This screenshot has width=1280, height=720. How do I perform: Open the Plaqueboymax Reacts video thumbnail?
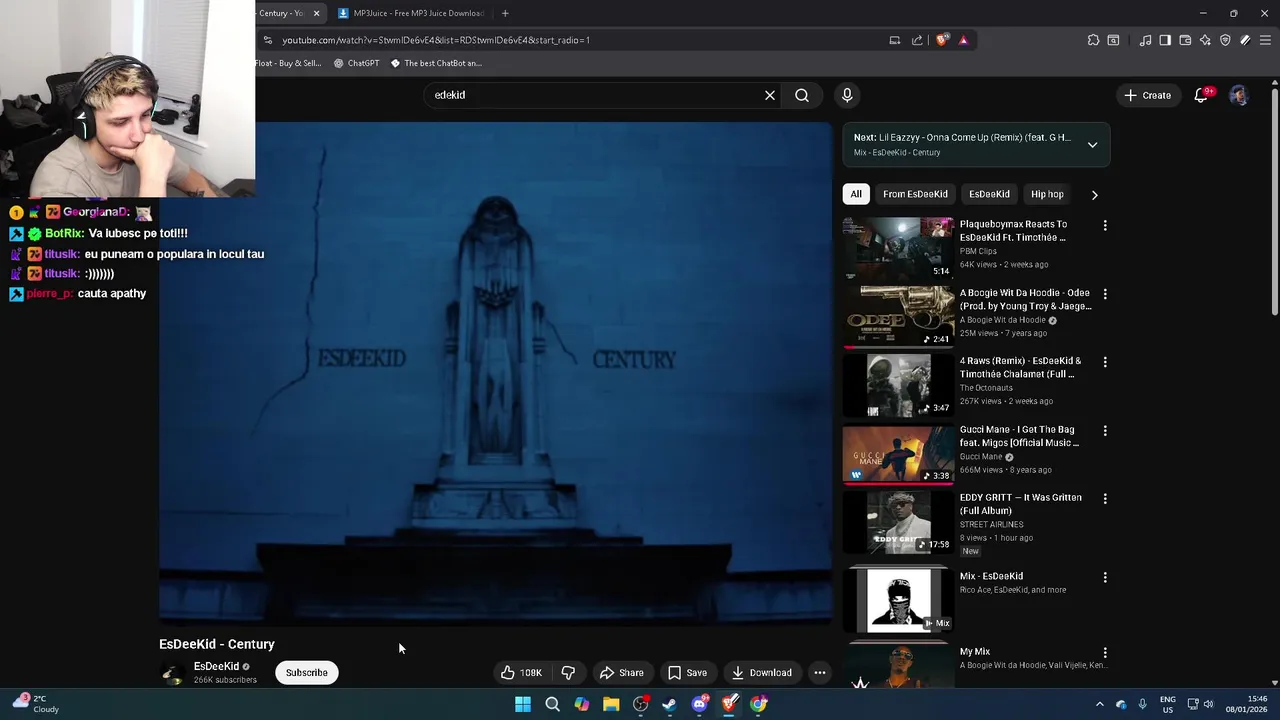click(x=898, y=247)
